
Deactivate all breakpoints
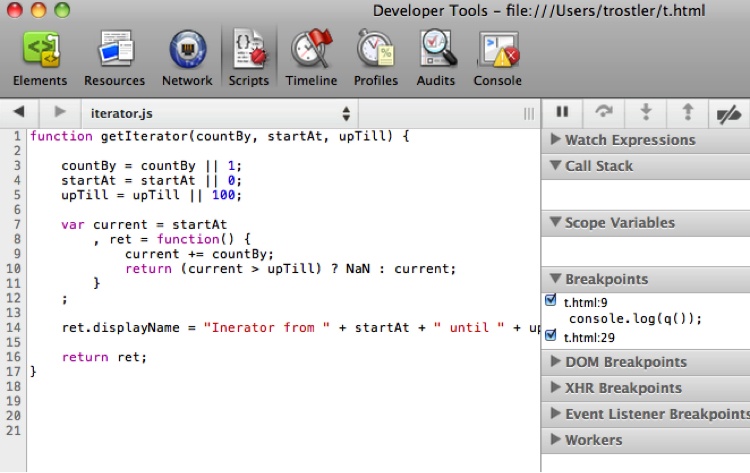tap(728, 114)
